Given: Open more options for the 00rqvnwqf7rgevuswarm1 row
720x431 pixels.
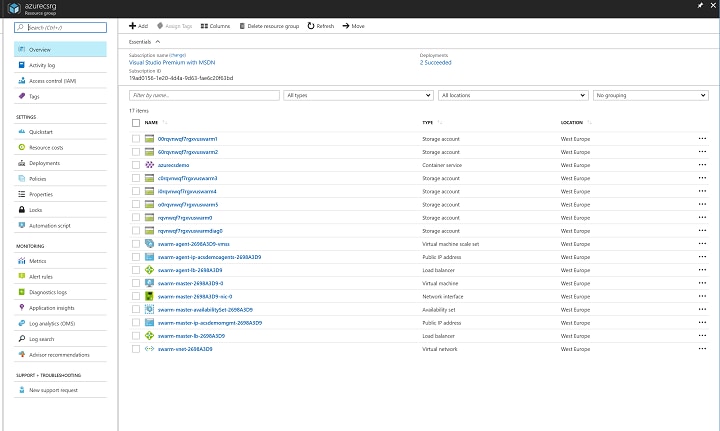Looking at the screenshot, I should click(702, 139).
